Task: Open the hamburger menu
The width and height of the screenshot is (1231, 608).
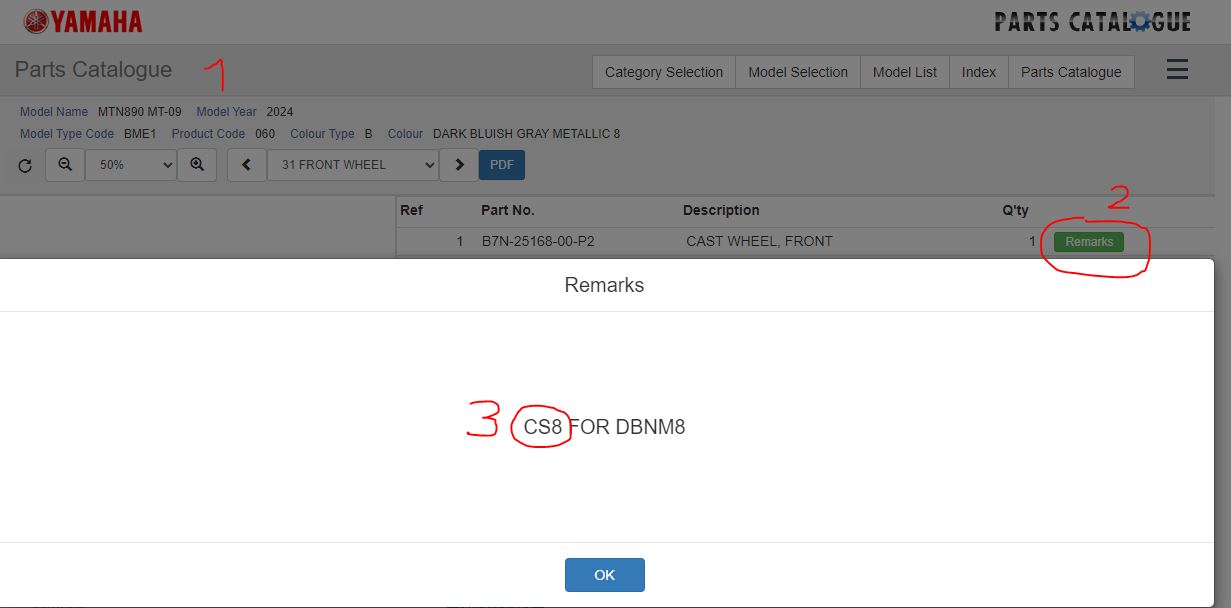Action: 1177,70
